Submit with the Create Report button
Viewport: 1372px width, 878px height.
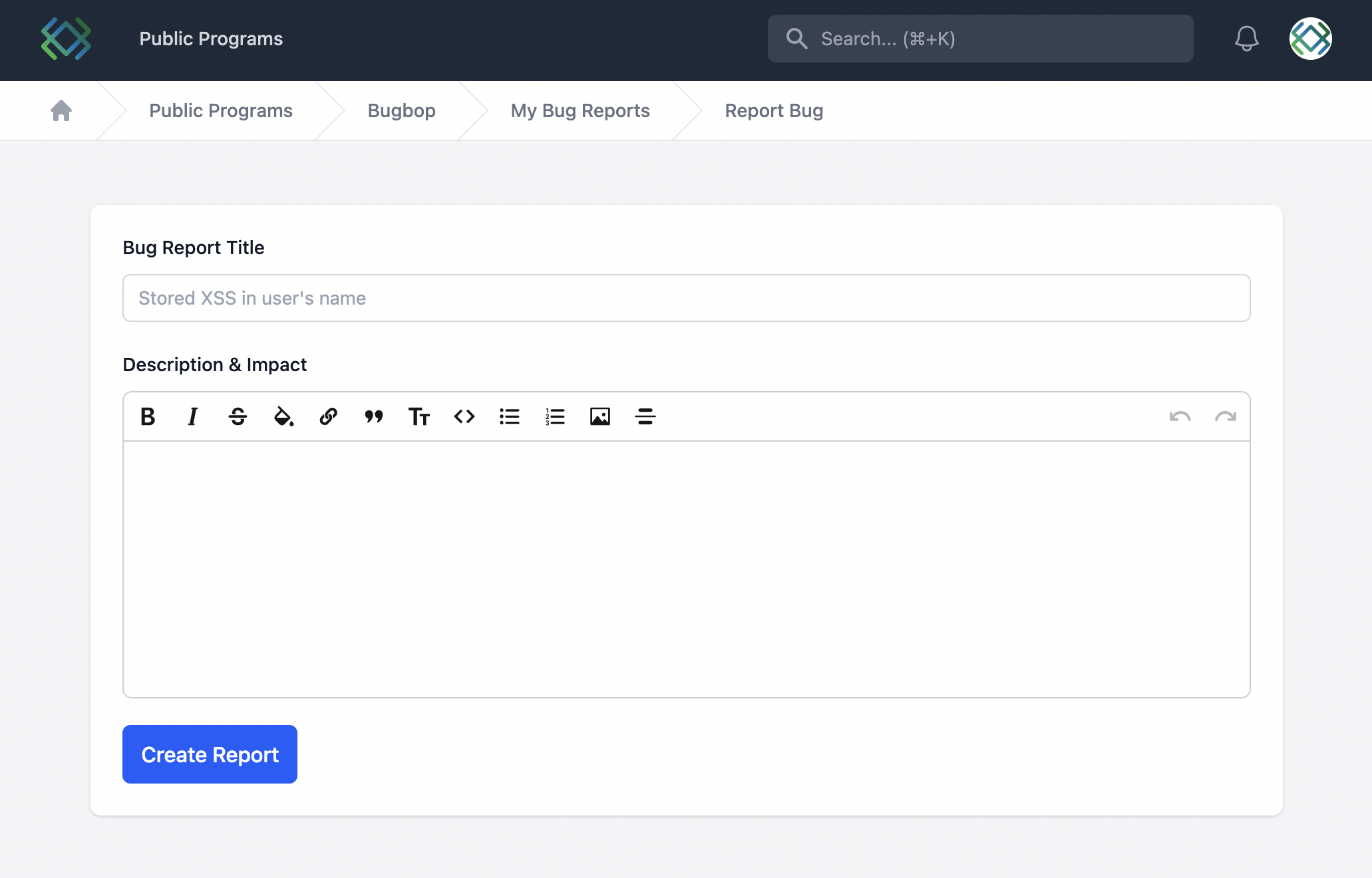210,754
